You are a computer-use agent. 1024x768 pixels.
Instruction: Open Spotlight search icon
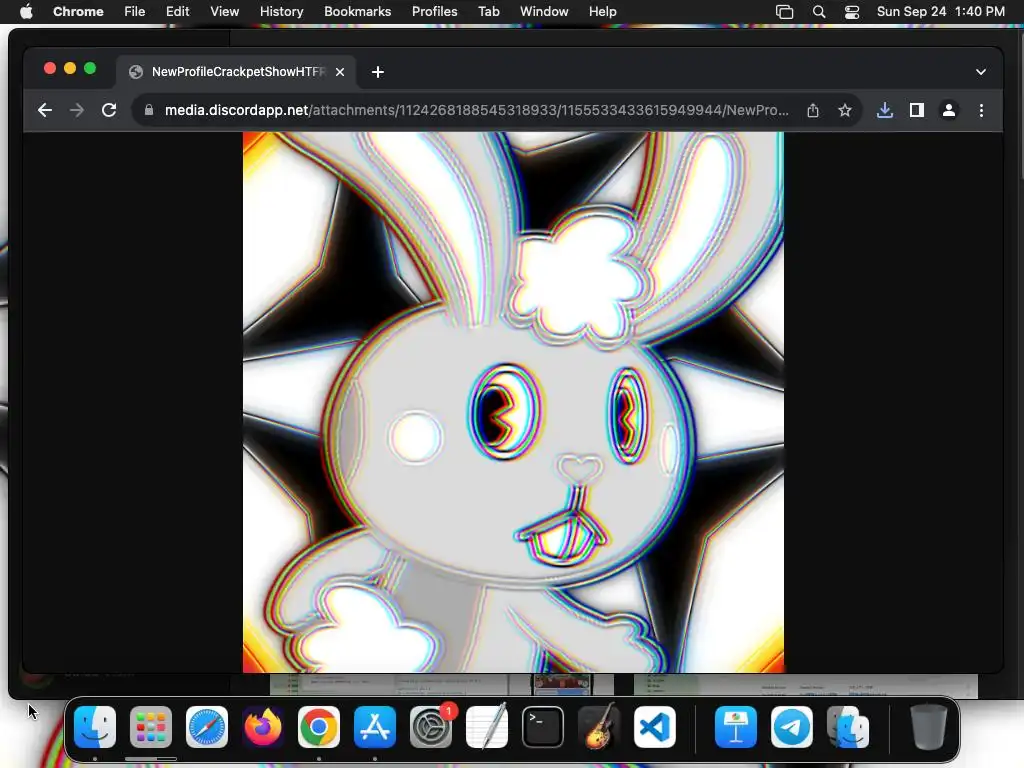[819, 12]
